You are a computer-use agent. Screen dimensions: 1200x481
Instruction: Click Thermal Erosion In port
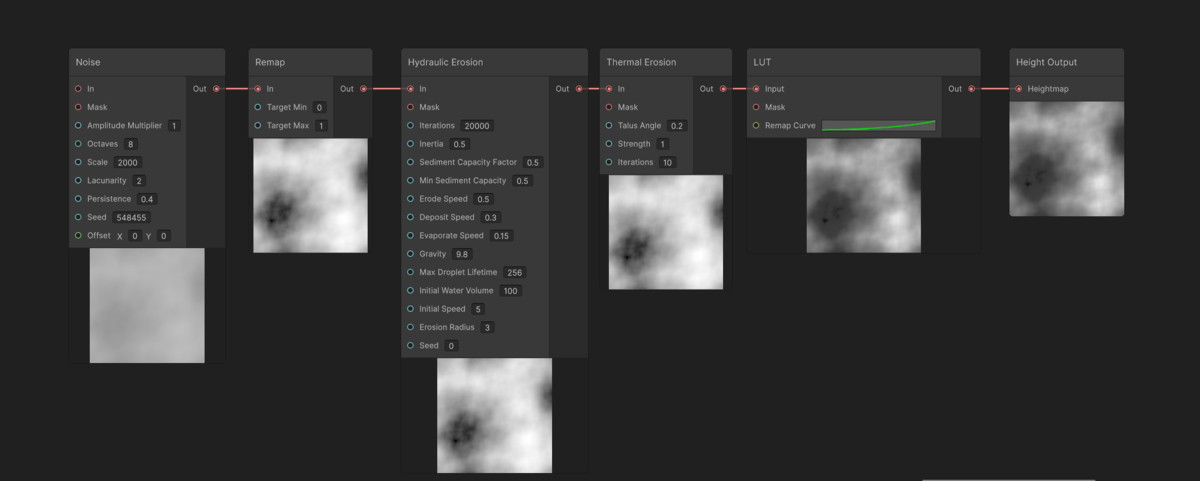609,89
